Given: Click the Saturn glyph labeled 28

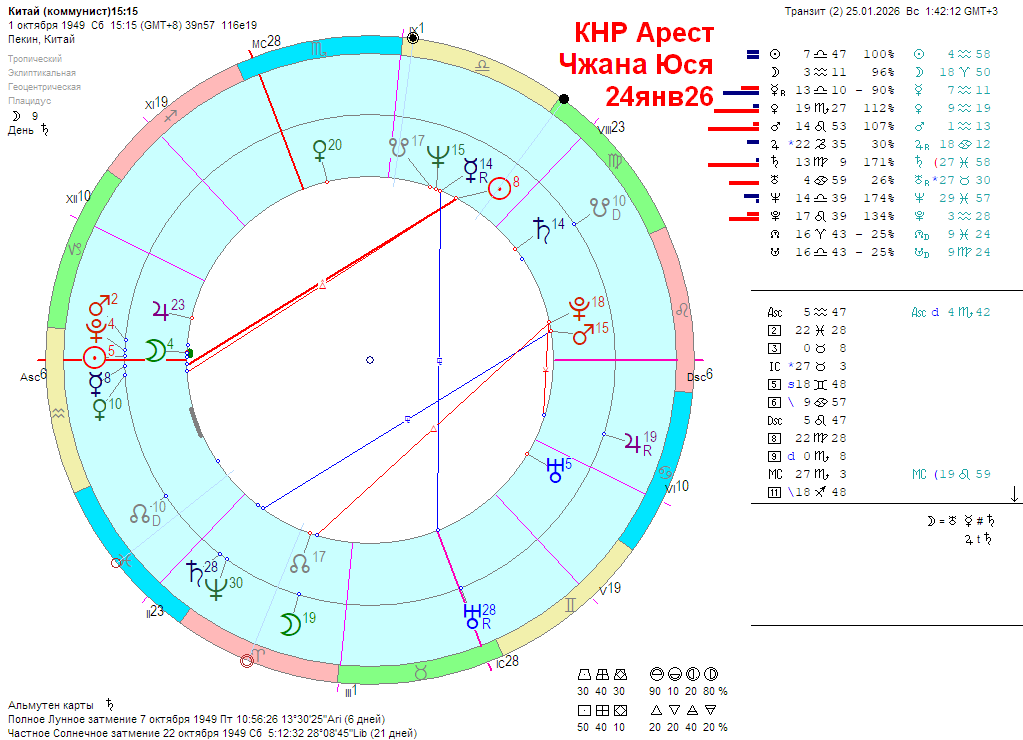Looking at the screenshot, I should [x=194, y=572].
